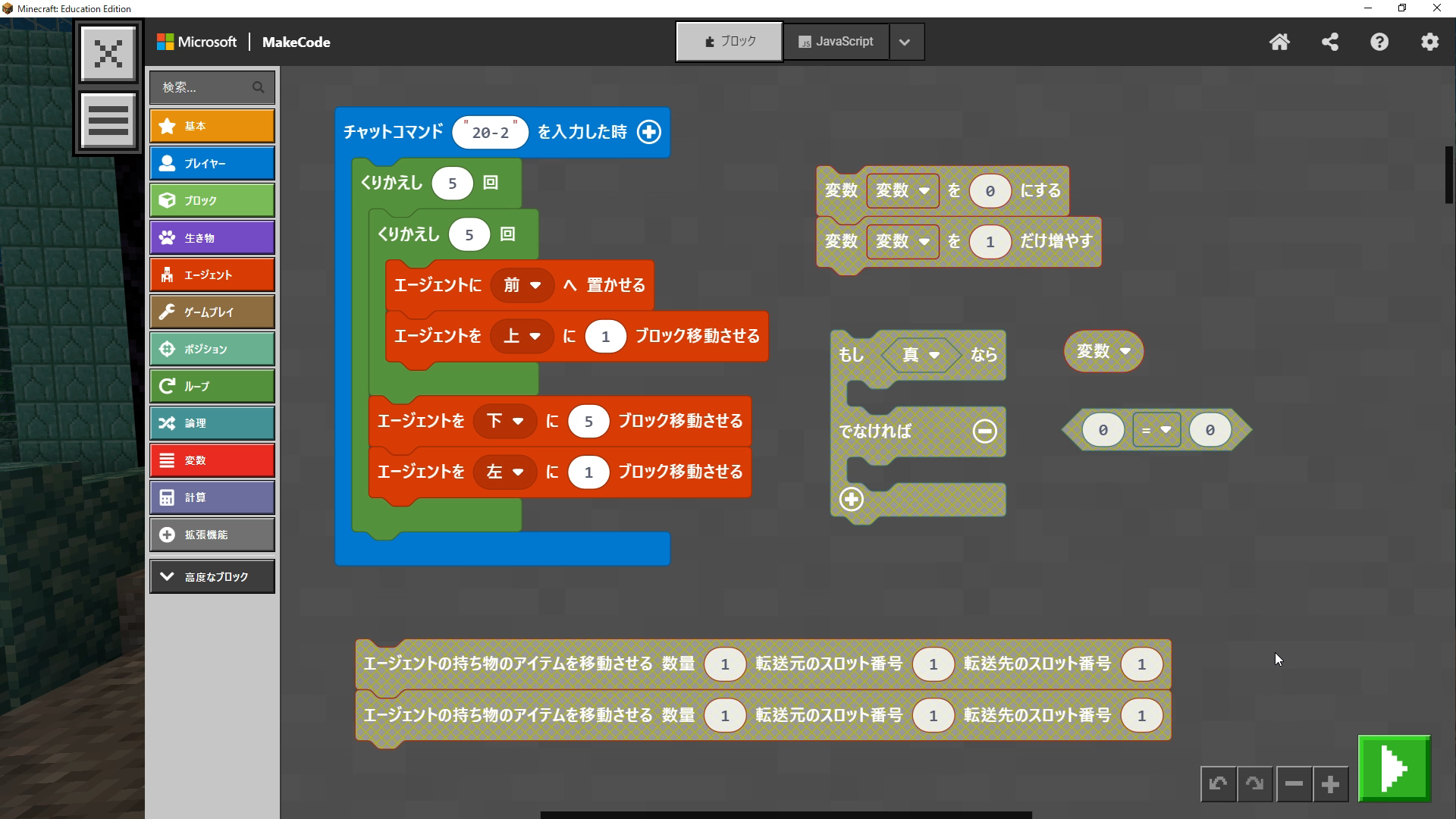
Task: Click the share project icon
Action: [x=1329, y=42]
